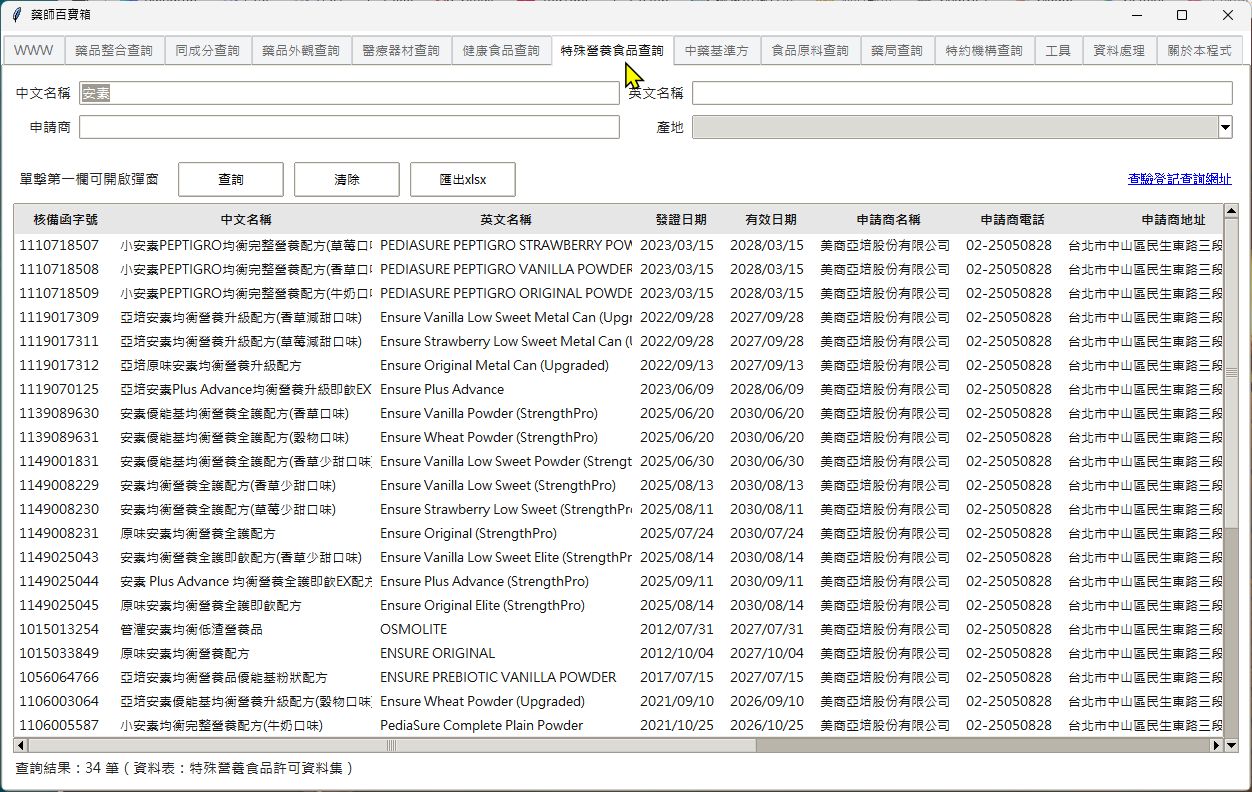Screen dimensions: 1252x792
Task: Open 查驗登記查詢網址 link
Action: click(x=1180, y=179)
